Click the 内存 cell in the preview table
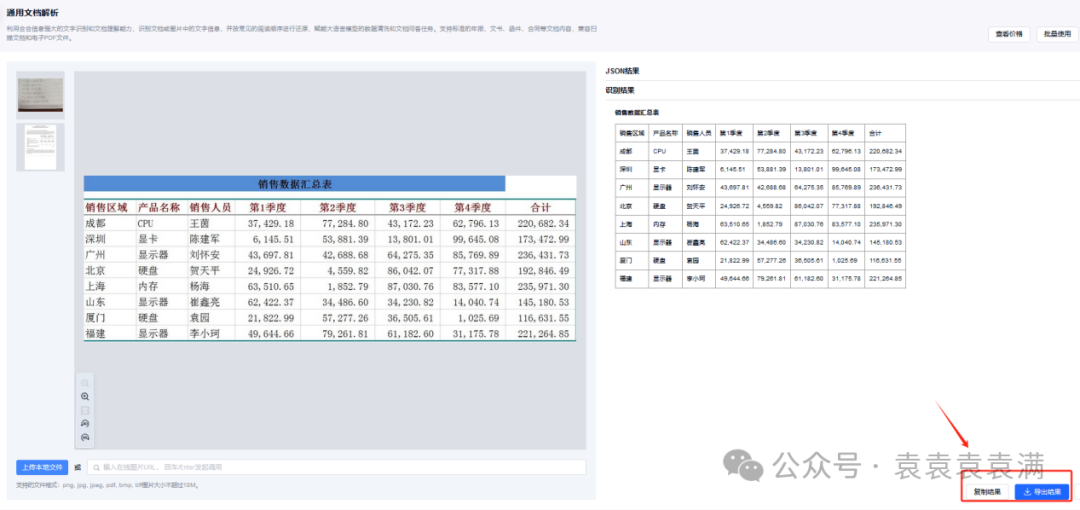 (147, 286)
